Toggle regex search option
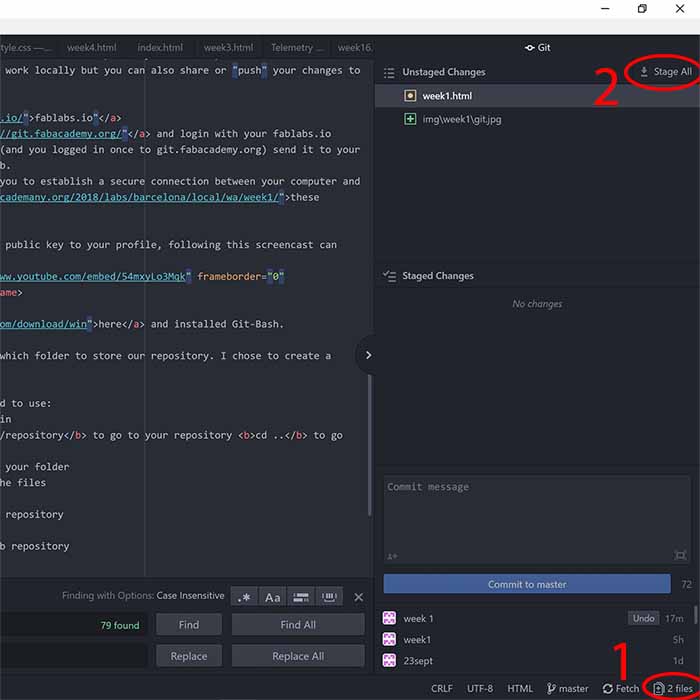This screenshot has height=700, width=700. pos(244,597)
